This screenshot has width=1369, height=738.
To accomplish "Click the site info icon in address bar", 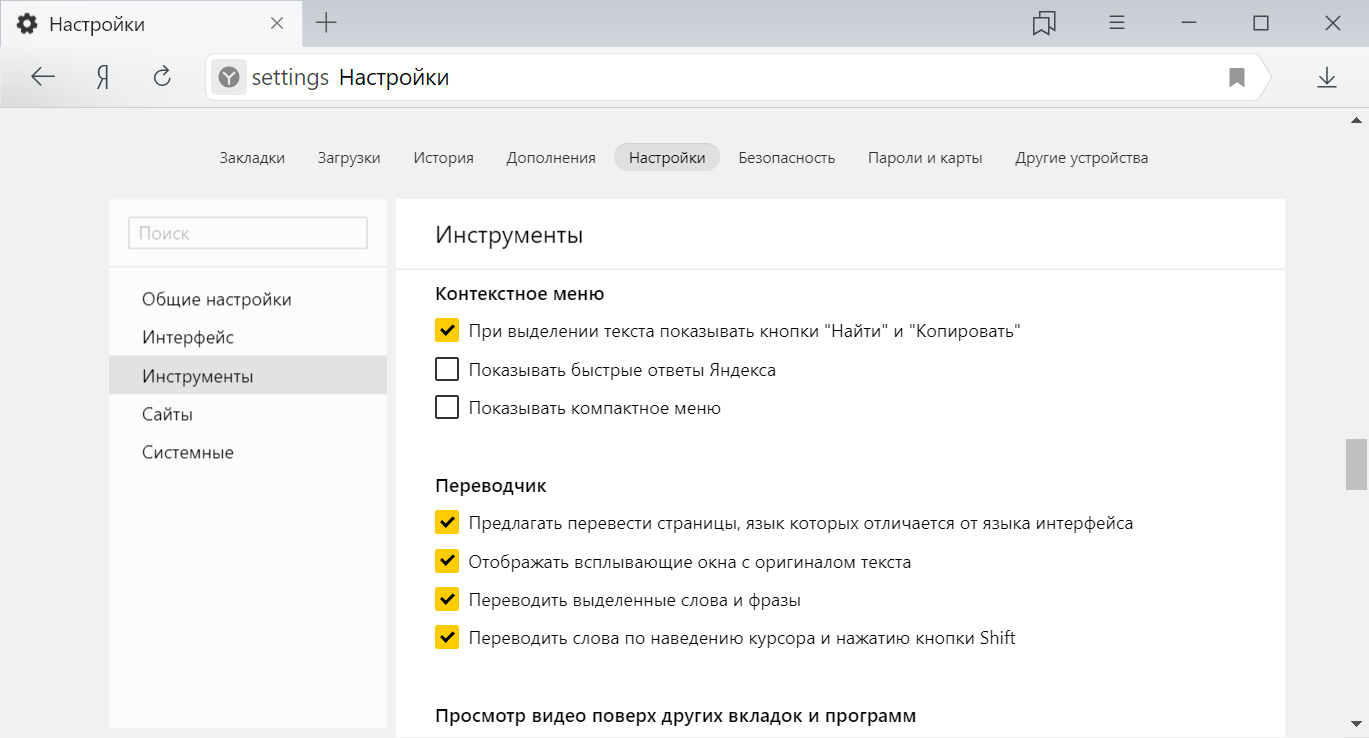I will [229, 77].
